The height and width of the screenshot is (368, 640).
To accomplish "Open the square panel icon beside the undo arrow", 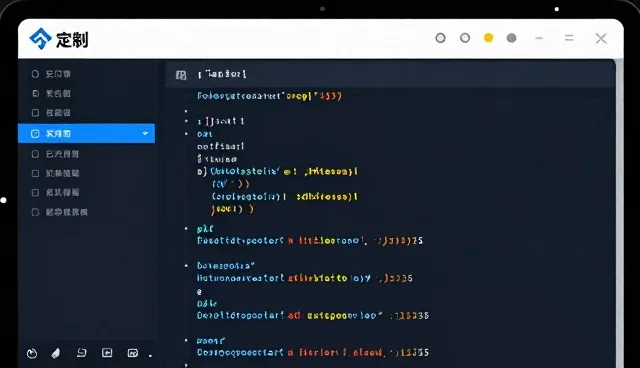I will coord(107,353).
